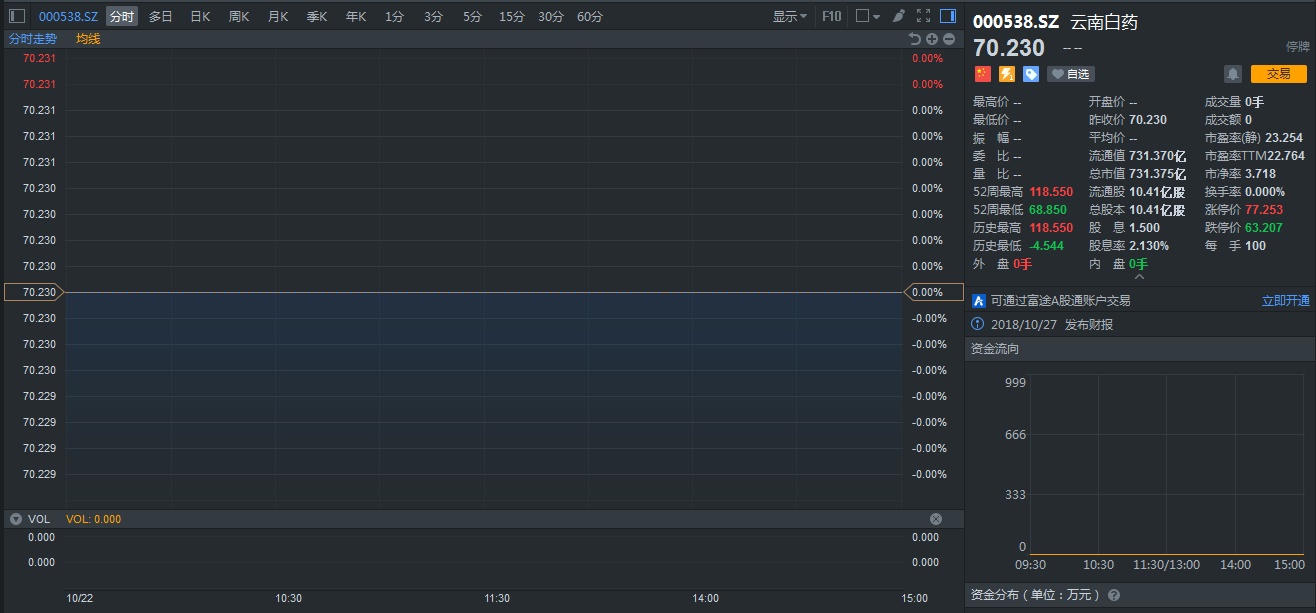This screenshot has height=613, width=1316.
Task: Click the chart undo reset arrow
Action: tap(914, 39)
